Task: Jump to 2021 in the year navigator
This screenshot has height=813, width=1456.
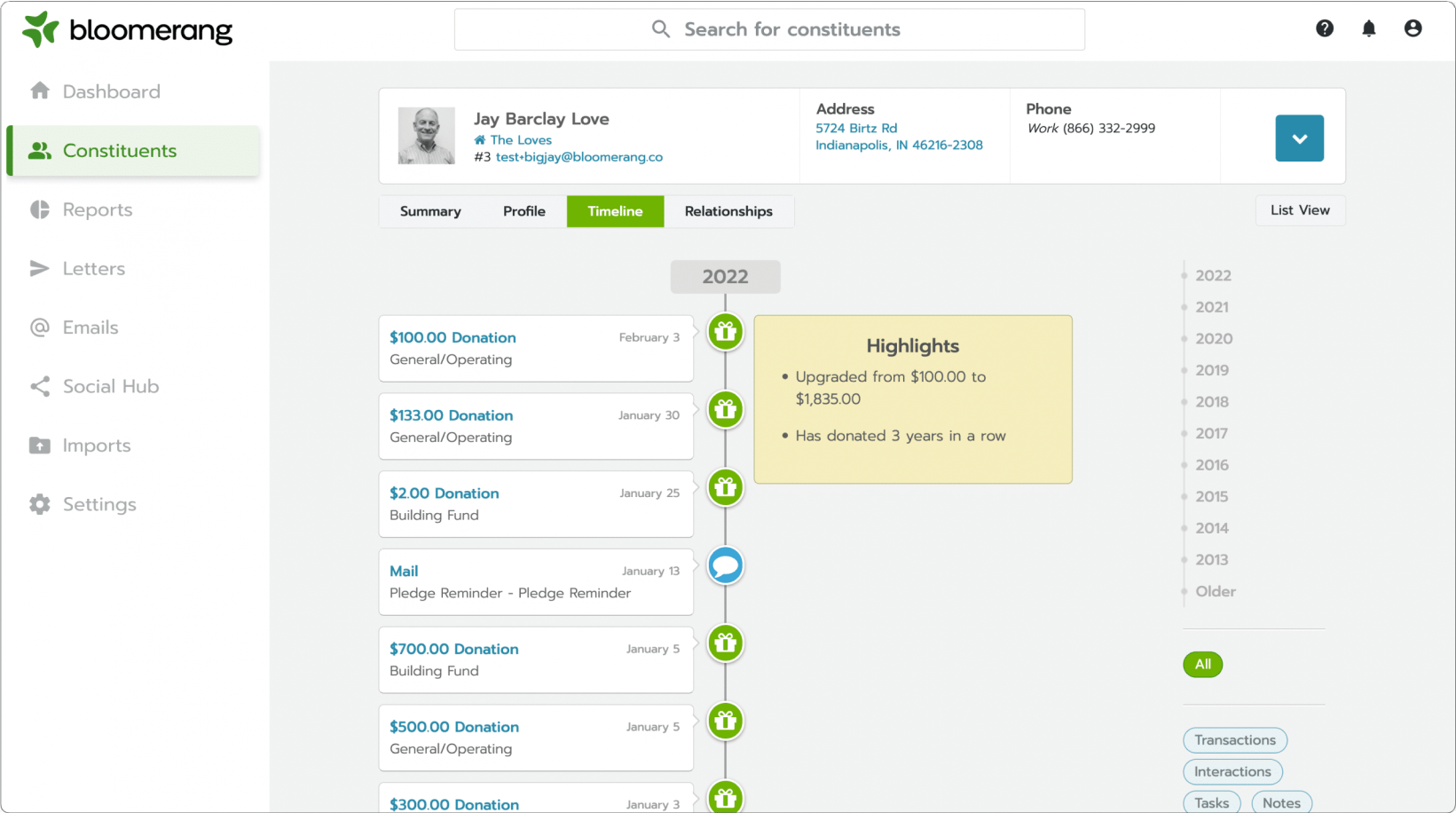Action: pyautogui.click(x=1212, y=307)
